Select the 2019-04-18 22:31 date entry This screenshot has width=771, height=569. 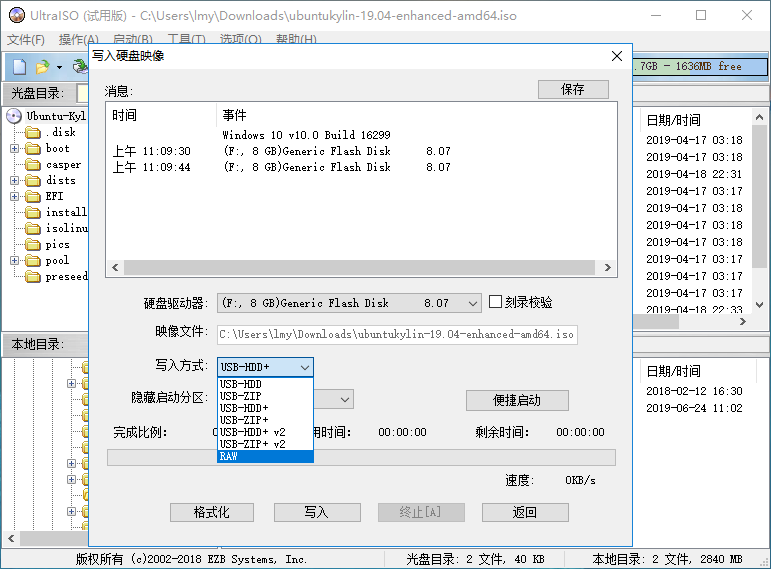pyautogui.click(x=694, y=174)
